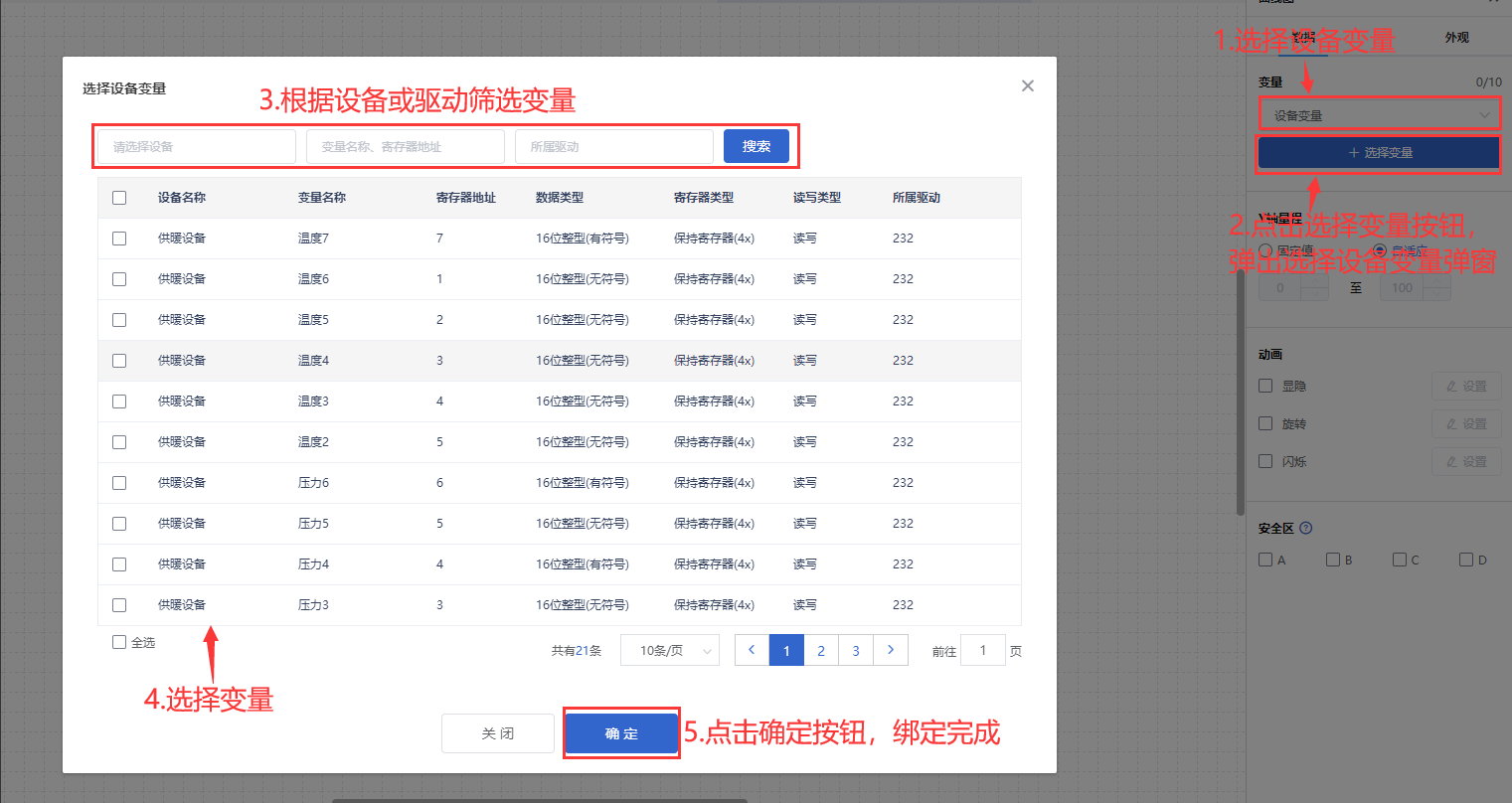Click 16位整型(有符号) in the 压力4 row

coord(583,564)
